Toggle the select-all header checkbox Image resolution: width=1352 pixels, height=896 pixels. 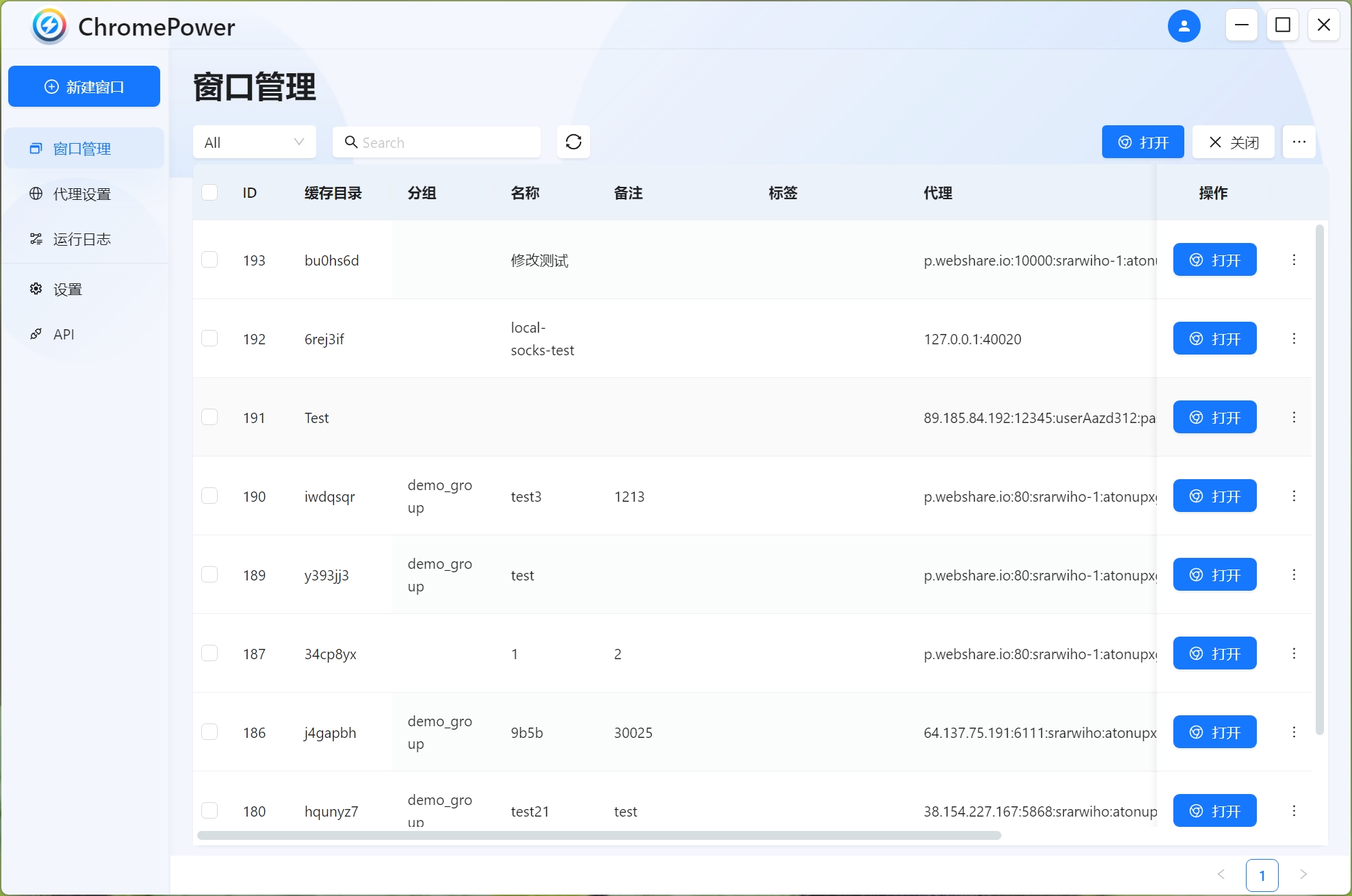(x=209, y=192)
